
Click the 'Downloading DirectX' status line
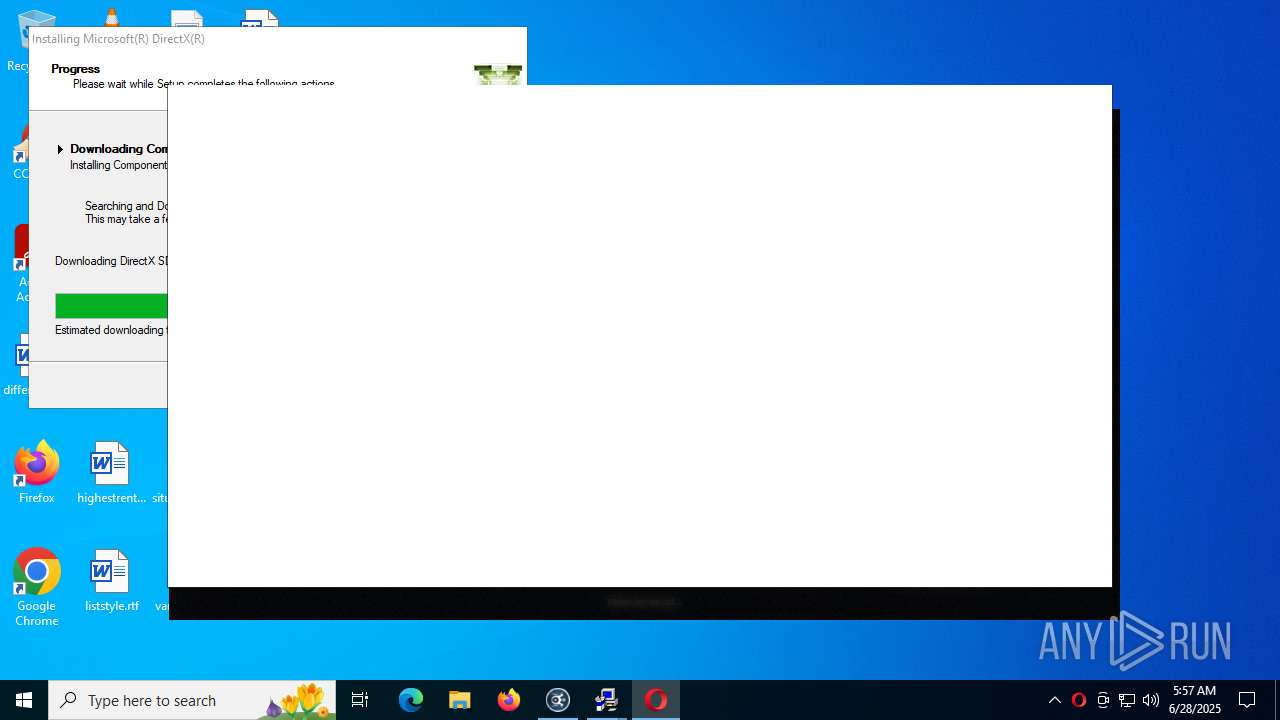point(111,261)
